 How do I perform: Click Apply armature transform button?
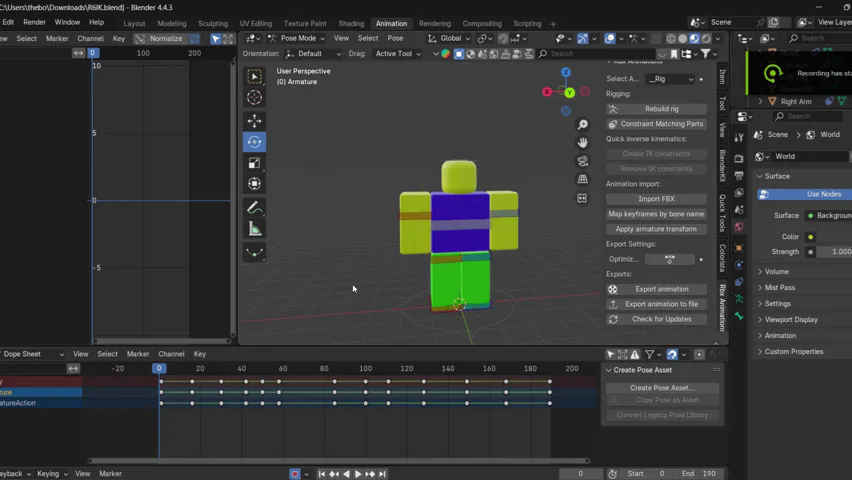(x=656, y=229)
